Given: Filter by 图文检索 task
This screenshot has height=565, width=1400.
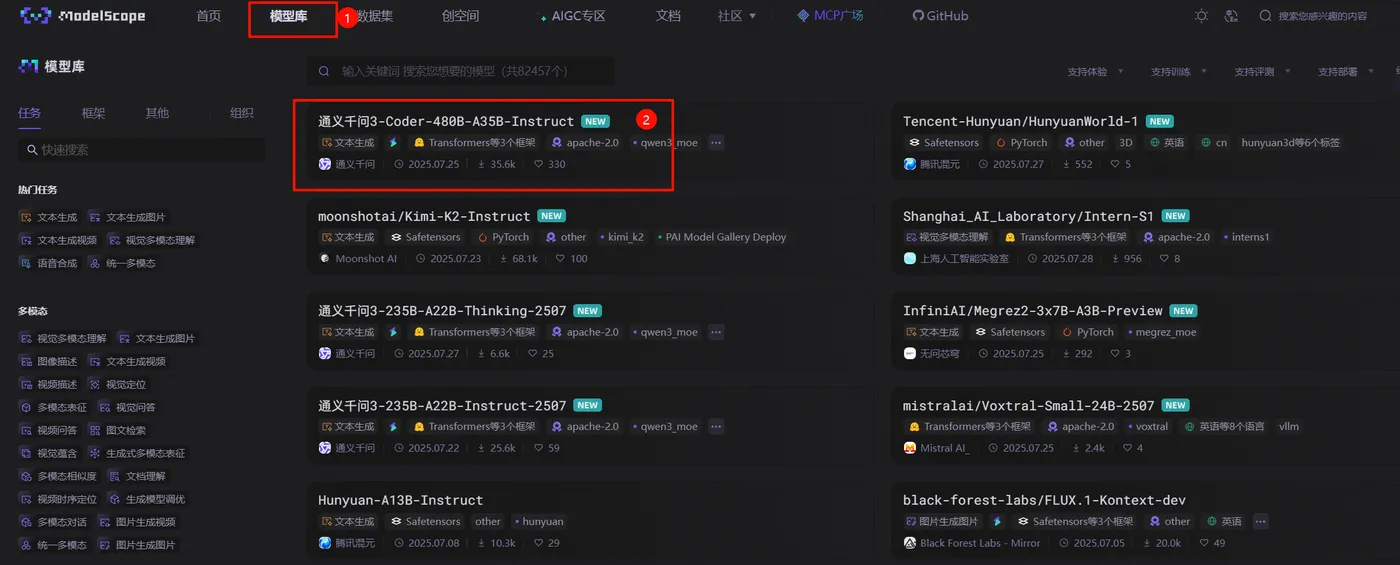Looking at the screenshot, I should click(117, 430).
